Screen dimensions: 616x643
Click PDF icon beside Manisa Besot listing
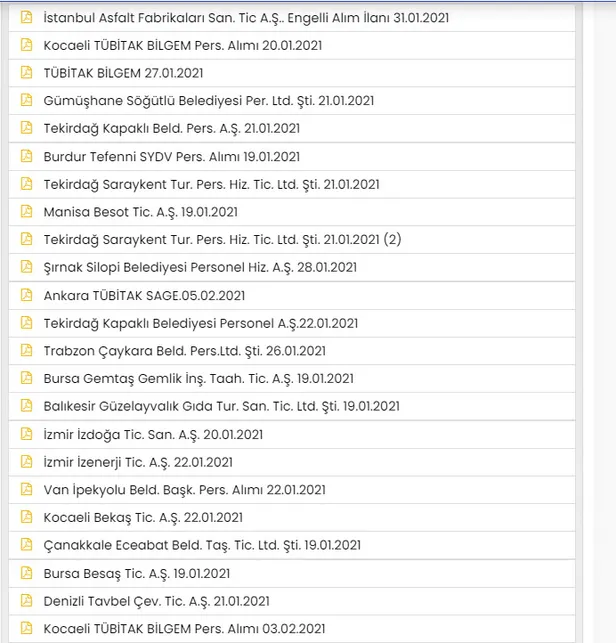(26, 212)
